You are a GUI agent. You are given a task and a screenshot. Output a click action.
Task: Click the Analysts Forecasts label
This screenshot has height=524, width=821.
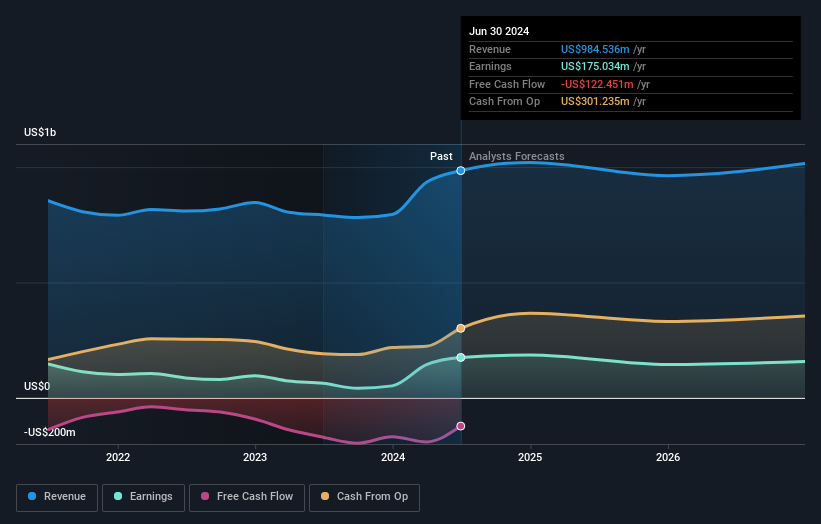(x=516, y=156)
